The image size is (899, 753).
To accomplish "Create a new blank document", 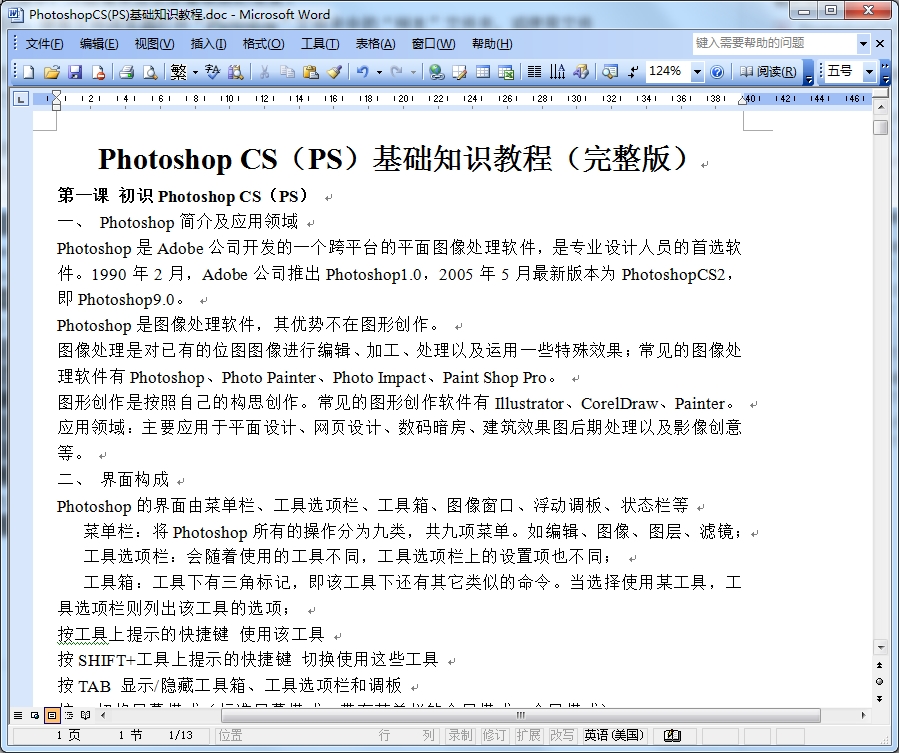I will 28,72.
